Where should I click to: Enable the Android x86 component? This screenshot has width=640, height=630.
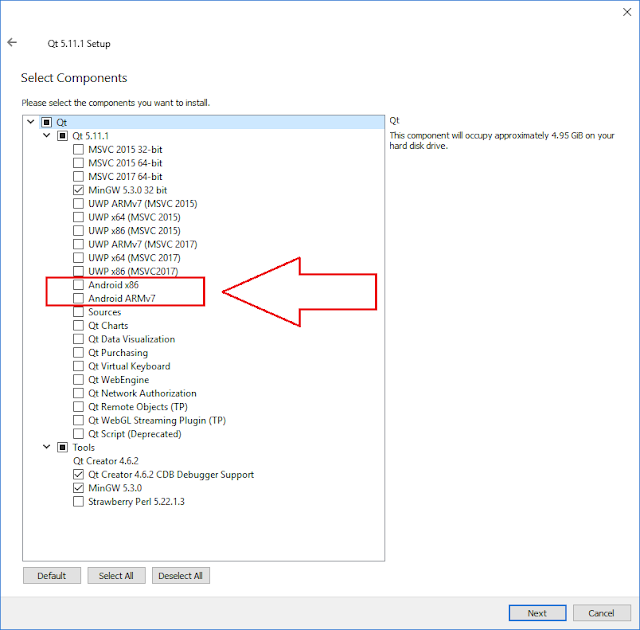78,284
